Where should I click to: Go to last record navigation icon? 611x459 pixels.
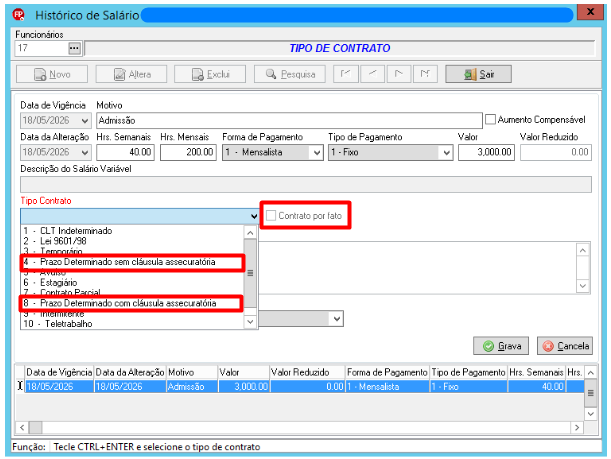(x=425, y=74)
